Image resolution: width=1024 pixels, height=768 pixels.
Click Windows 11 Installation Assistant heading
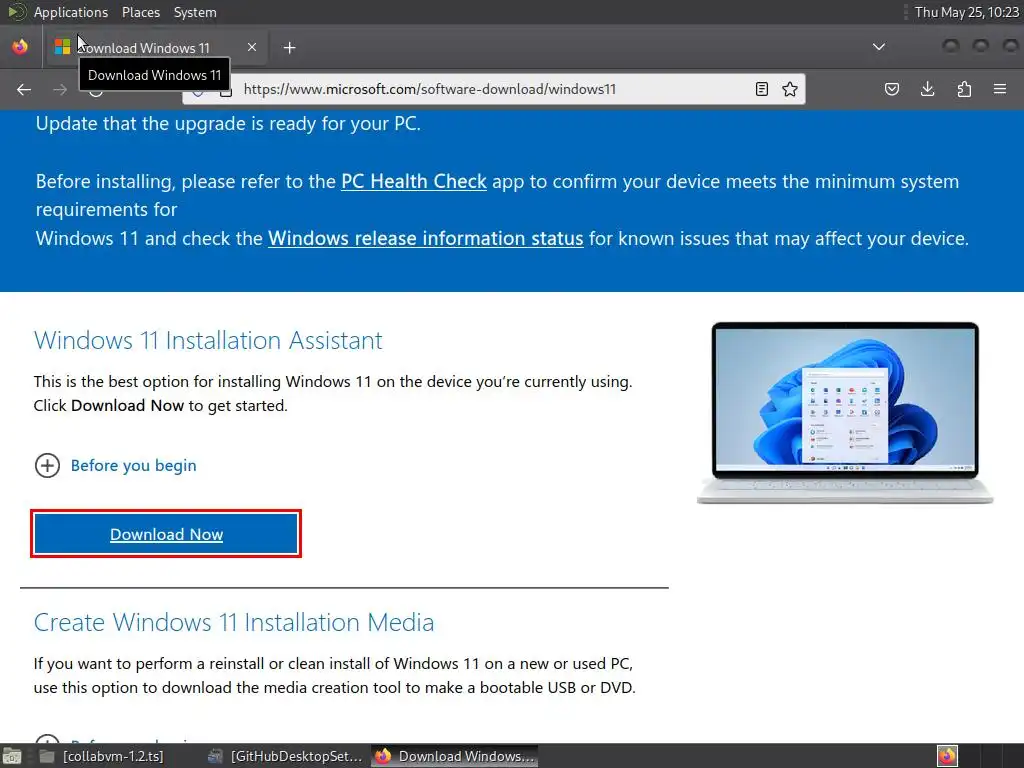coord(208,341)
